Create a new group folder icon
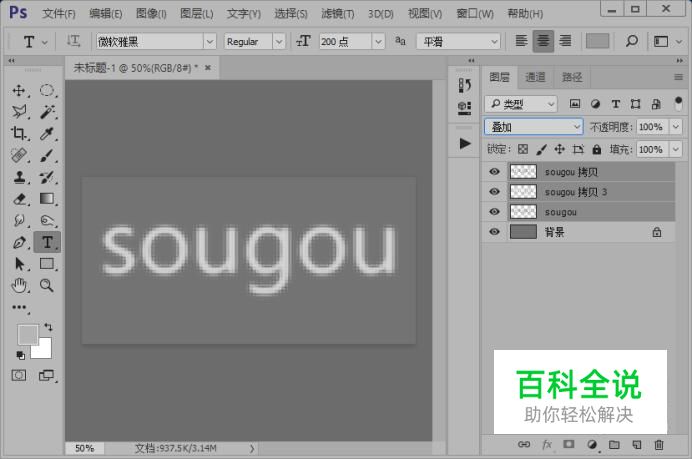692x459 pixels. click(614, 444)
